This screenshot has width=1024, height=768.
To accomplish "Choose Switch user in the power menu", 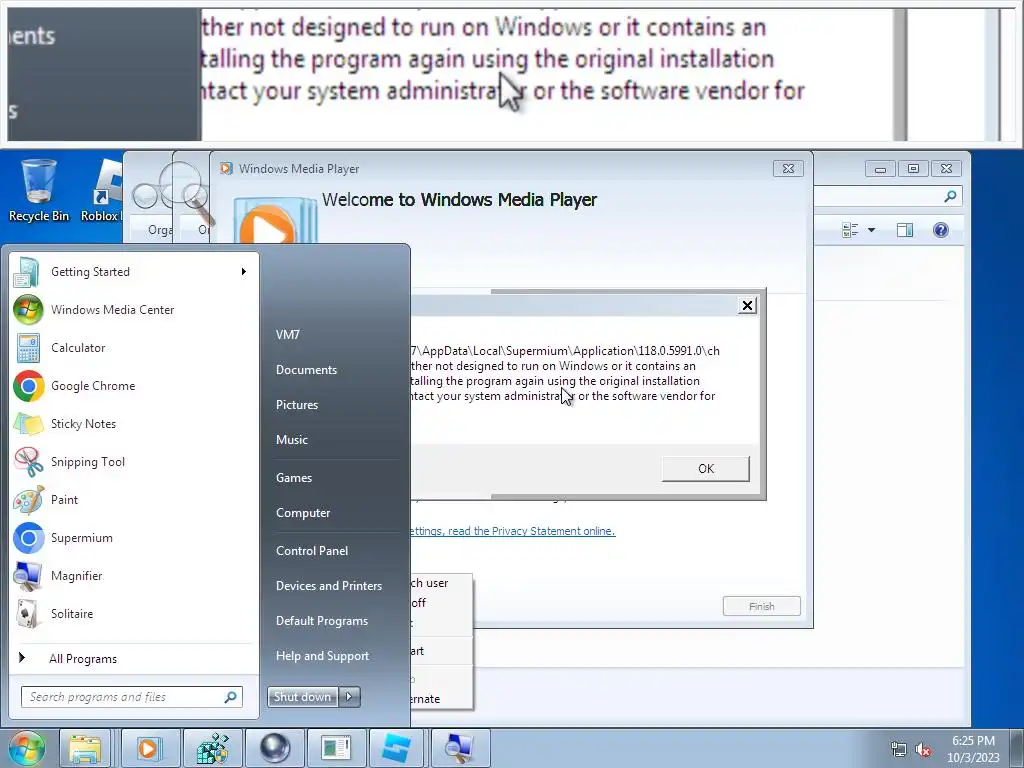I will pyautogui.click(x=440, y=583).
